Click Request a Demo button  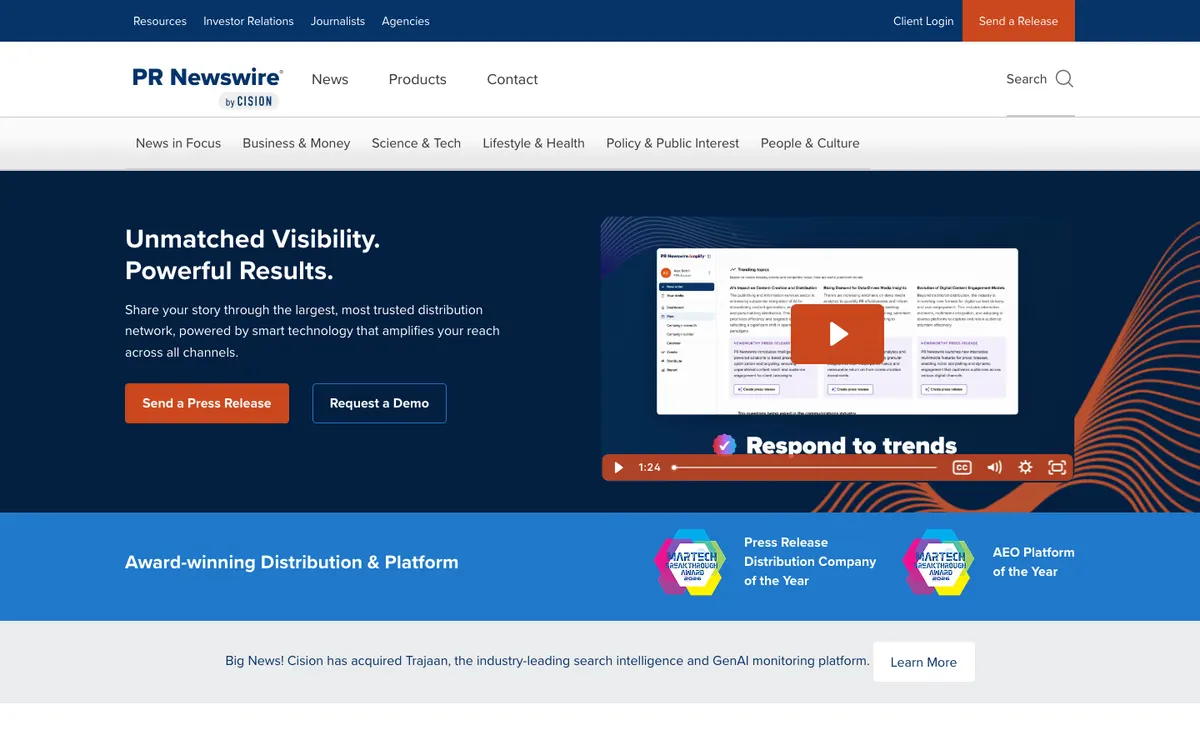point(379,403)
